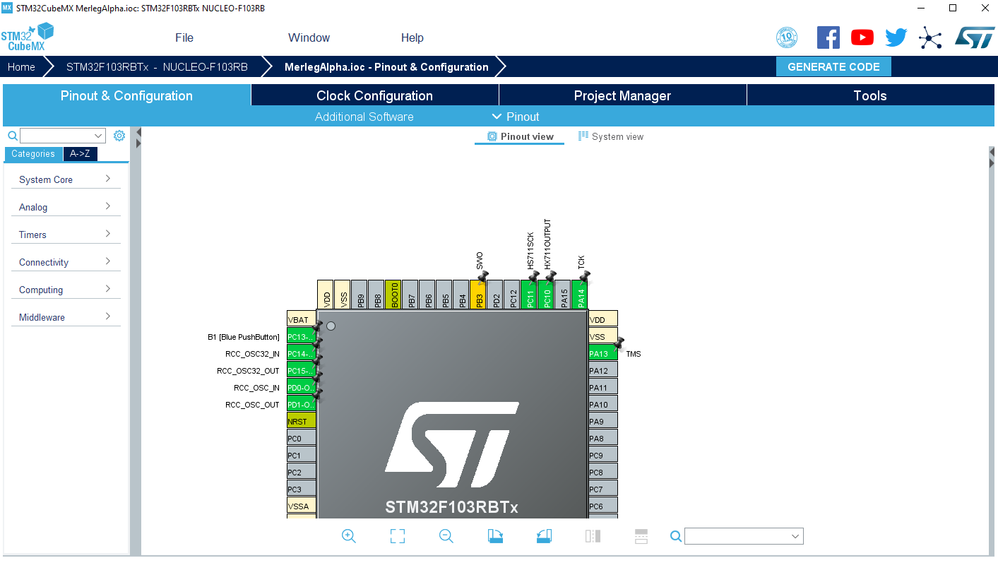The height and width of the screenshot is (563, 998).
Task: Open Additional Software menu
Action: pyautogui.click(x=364, y=116)
